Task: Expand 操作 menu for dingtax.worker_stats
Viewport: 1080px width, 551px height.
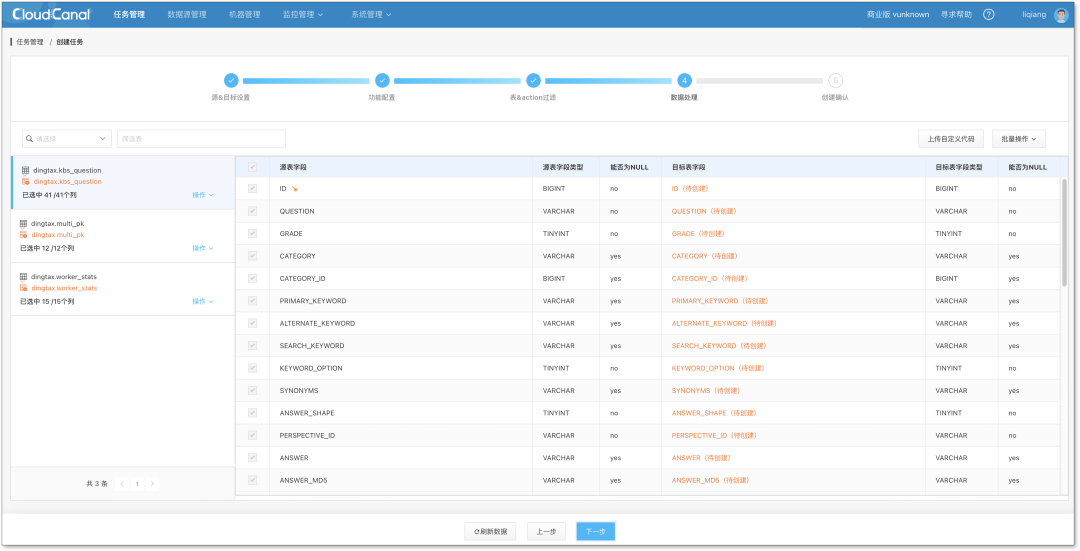Action: 202,302
